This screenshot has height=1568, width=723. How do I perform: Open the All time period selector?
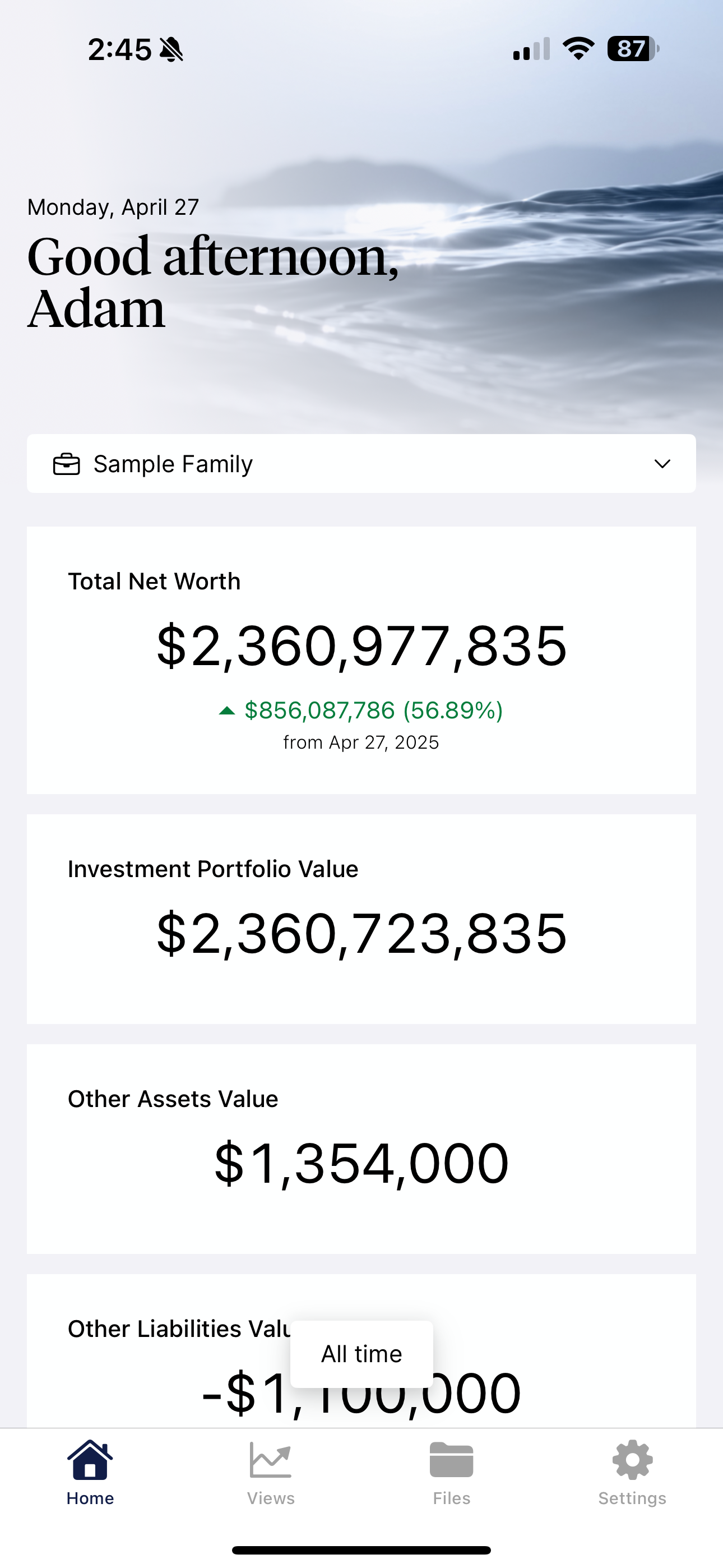(x=361, y=1354)
